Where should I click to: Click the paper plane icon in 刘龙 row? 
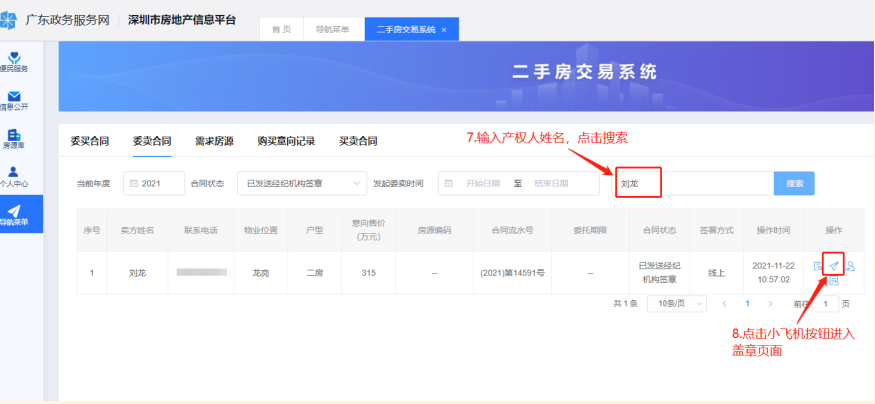point(834,266)
